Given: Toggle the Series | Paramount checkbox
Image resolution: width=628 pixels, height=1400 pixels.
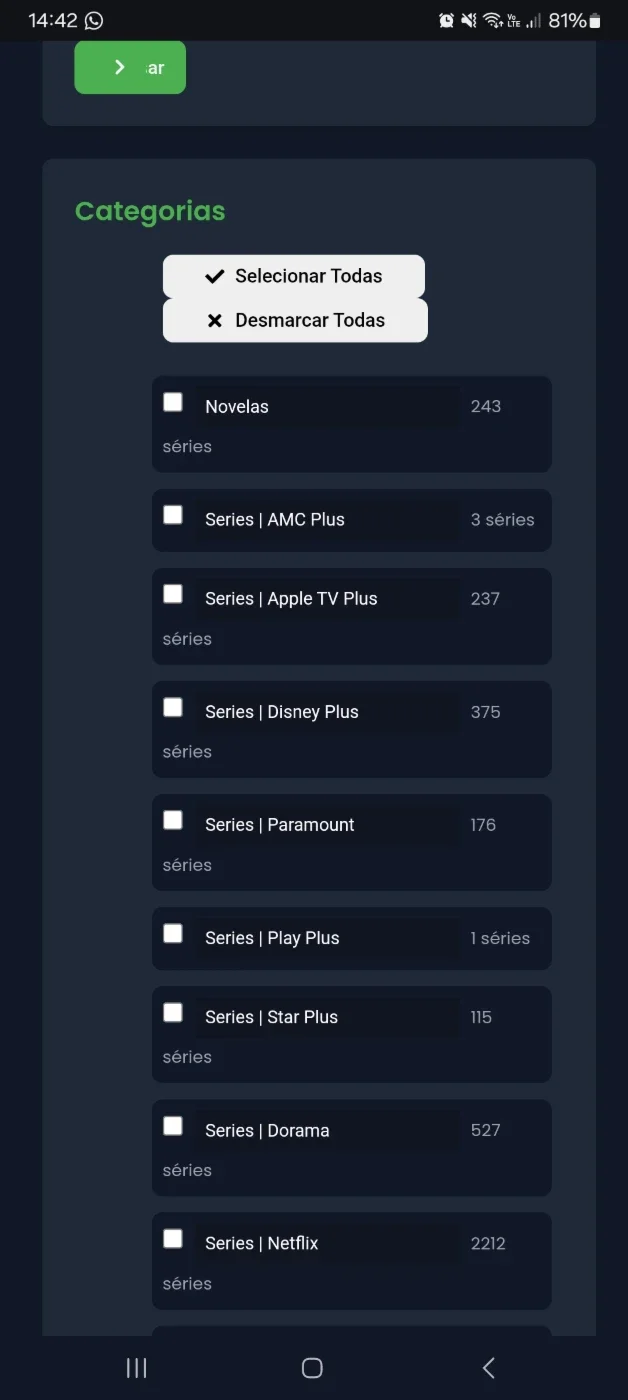Looking at the screenshot, I should click(173, 820).
